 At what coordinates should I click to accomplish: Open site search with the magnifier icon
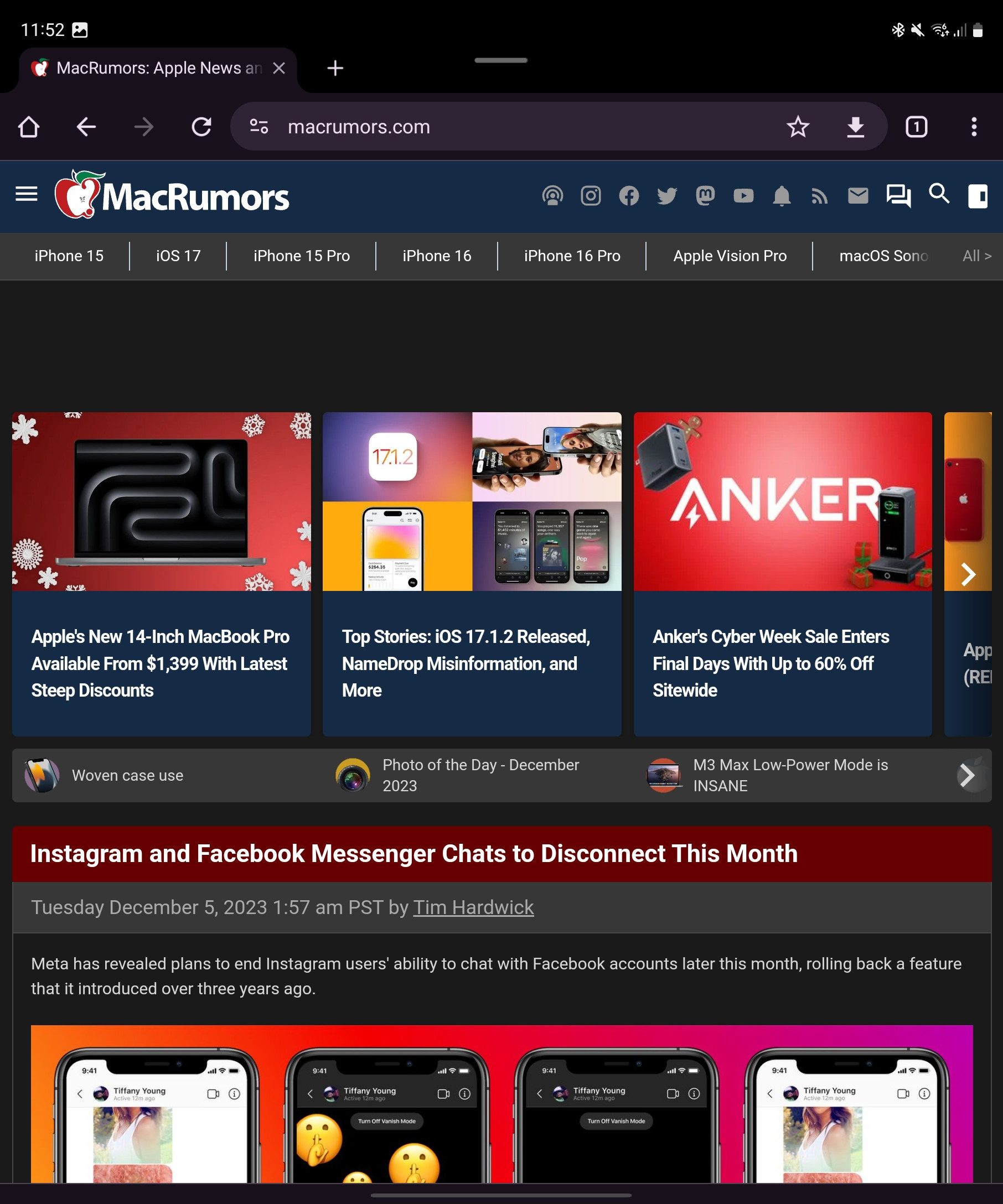(939, 194)
